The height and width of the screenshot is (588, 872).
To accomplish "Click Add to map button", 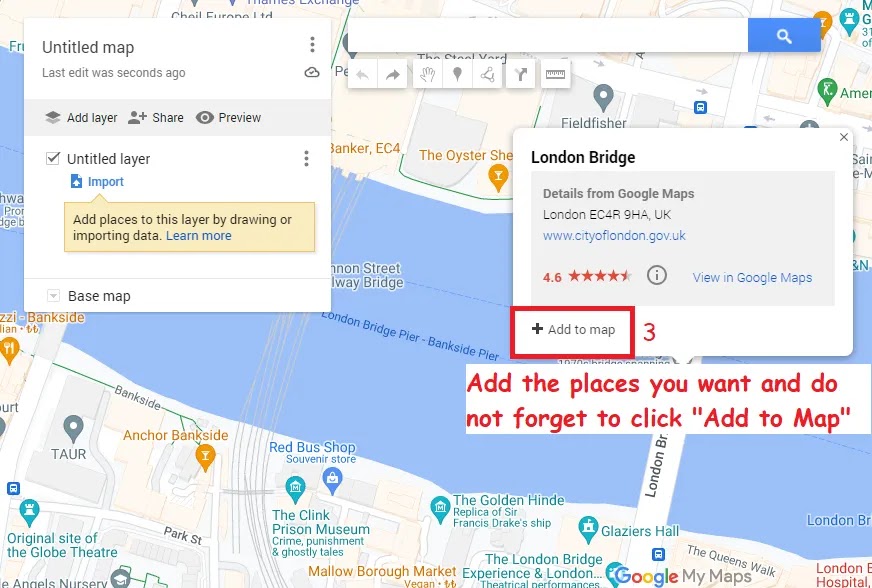I will pos(573,329).
